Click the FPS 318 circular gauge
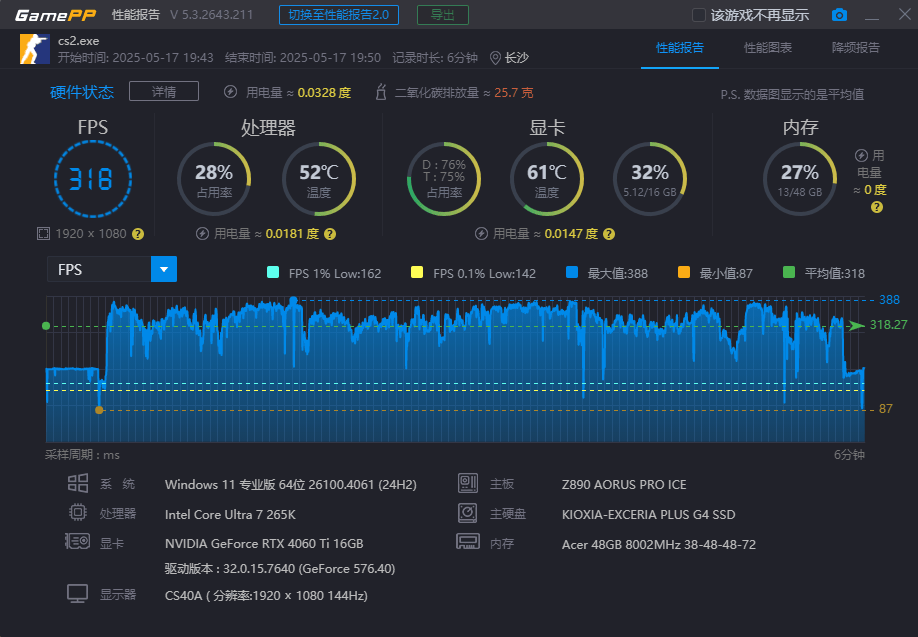 [93, 179]
